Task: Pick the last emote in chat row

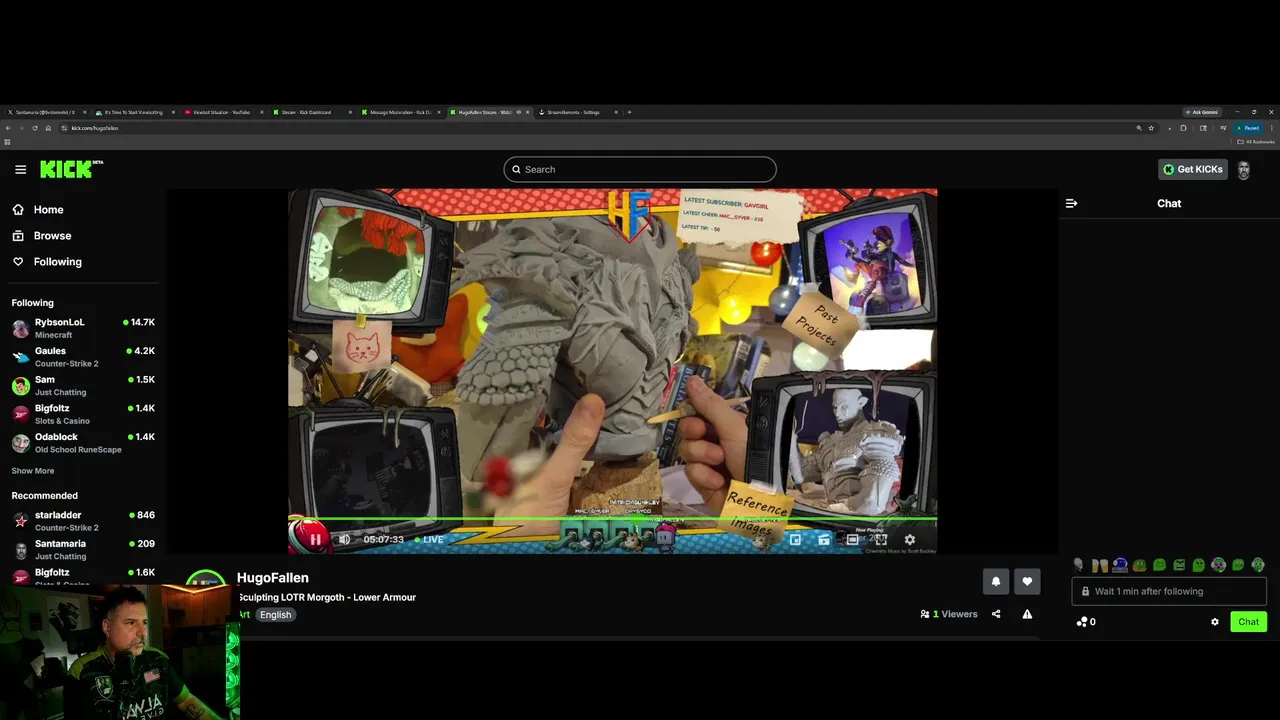Action: (1258, 565)
